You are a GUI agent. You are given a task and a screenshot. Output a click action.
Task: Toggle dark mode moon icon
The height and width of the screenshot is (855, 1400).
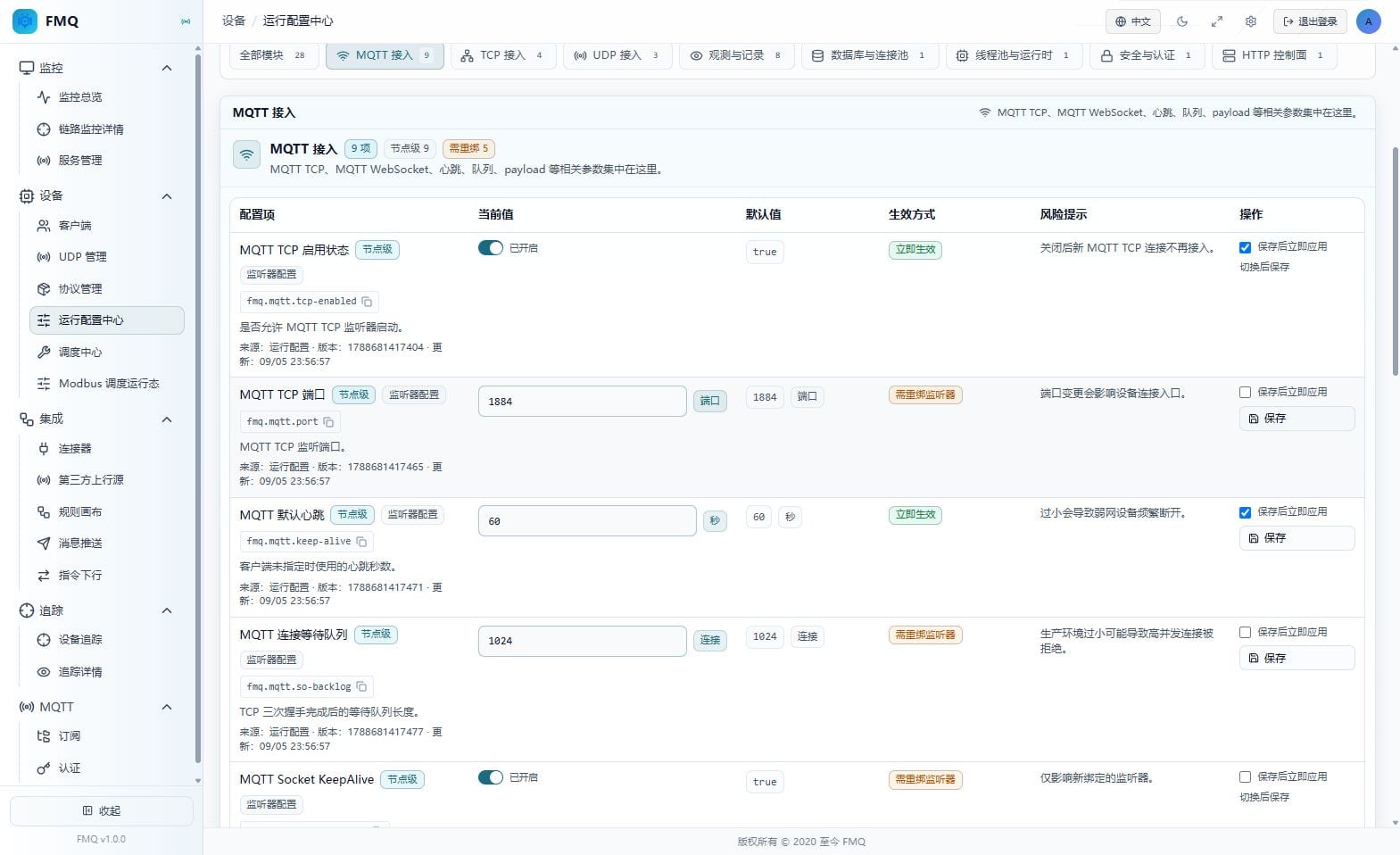1182,21
